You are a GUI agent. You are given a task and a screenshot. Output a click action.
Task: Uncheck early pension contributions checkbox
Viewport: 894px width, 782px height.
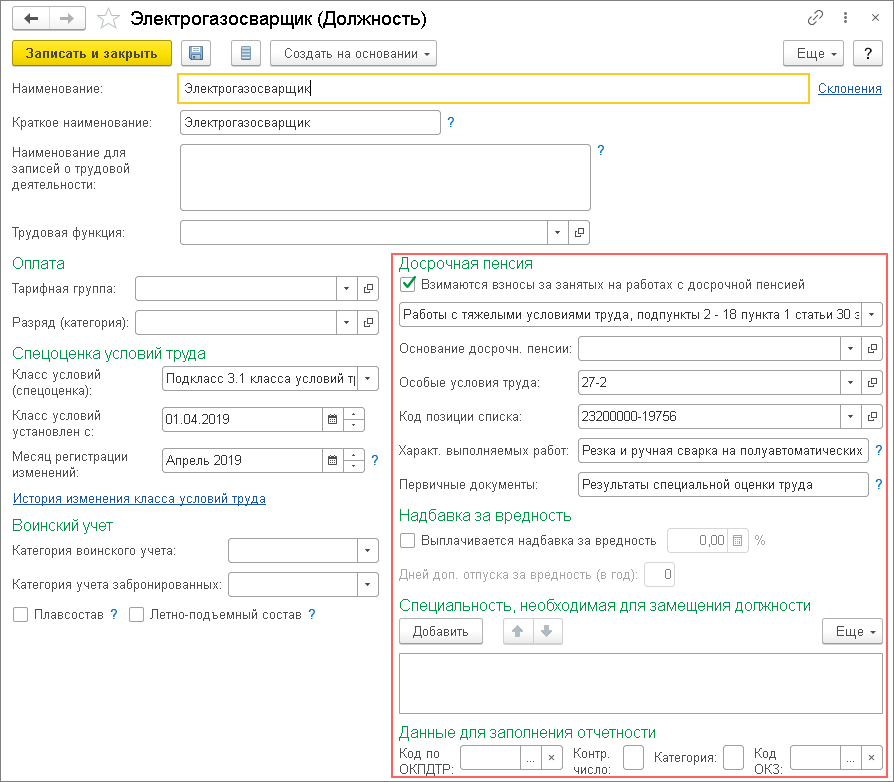tap(408, 284)
